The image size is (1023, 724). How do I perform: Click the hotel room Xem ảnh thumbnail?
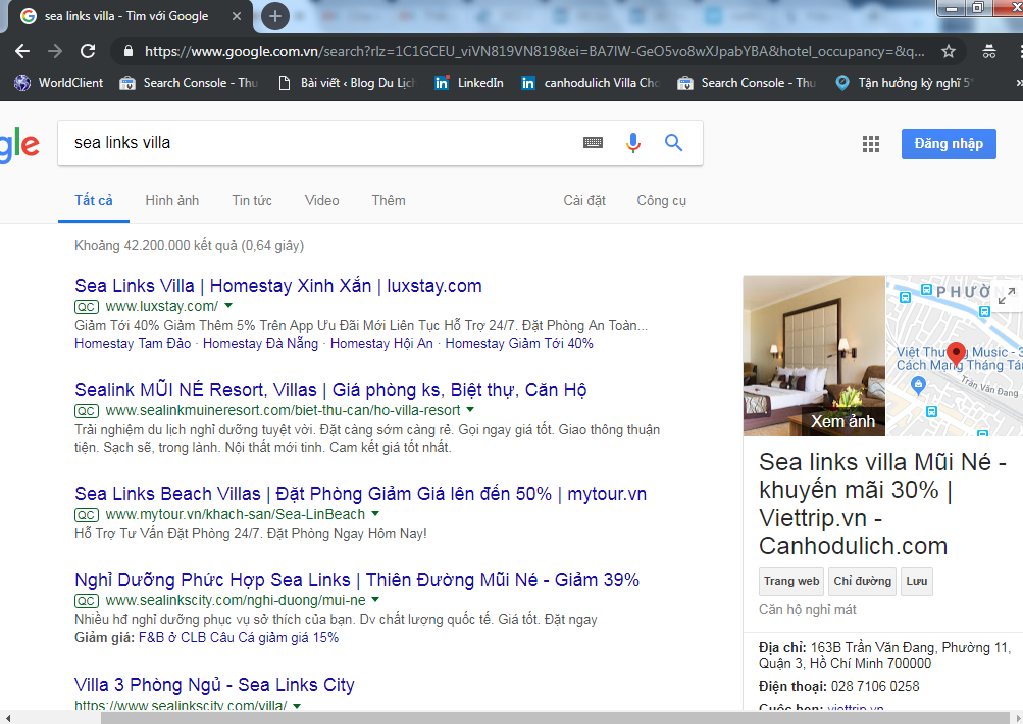pos(814,355)
